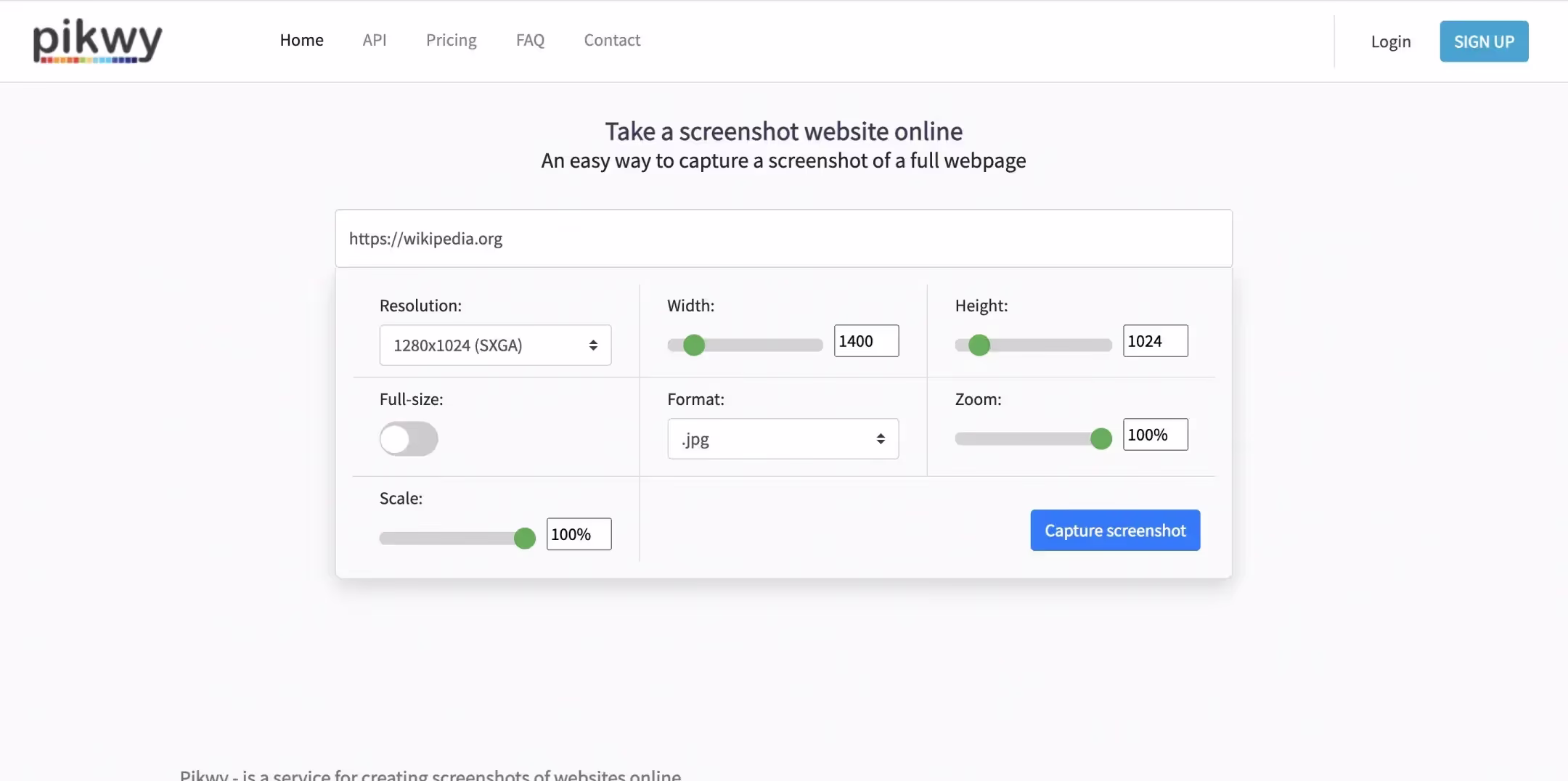The image size is (1568, 781).
Task: Enable the Full-size toggle switch
Action: pos(409,439)
